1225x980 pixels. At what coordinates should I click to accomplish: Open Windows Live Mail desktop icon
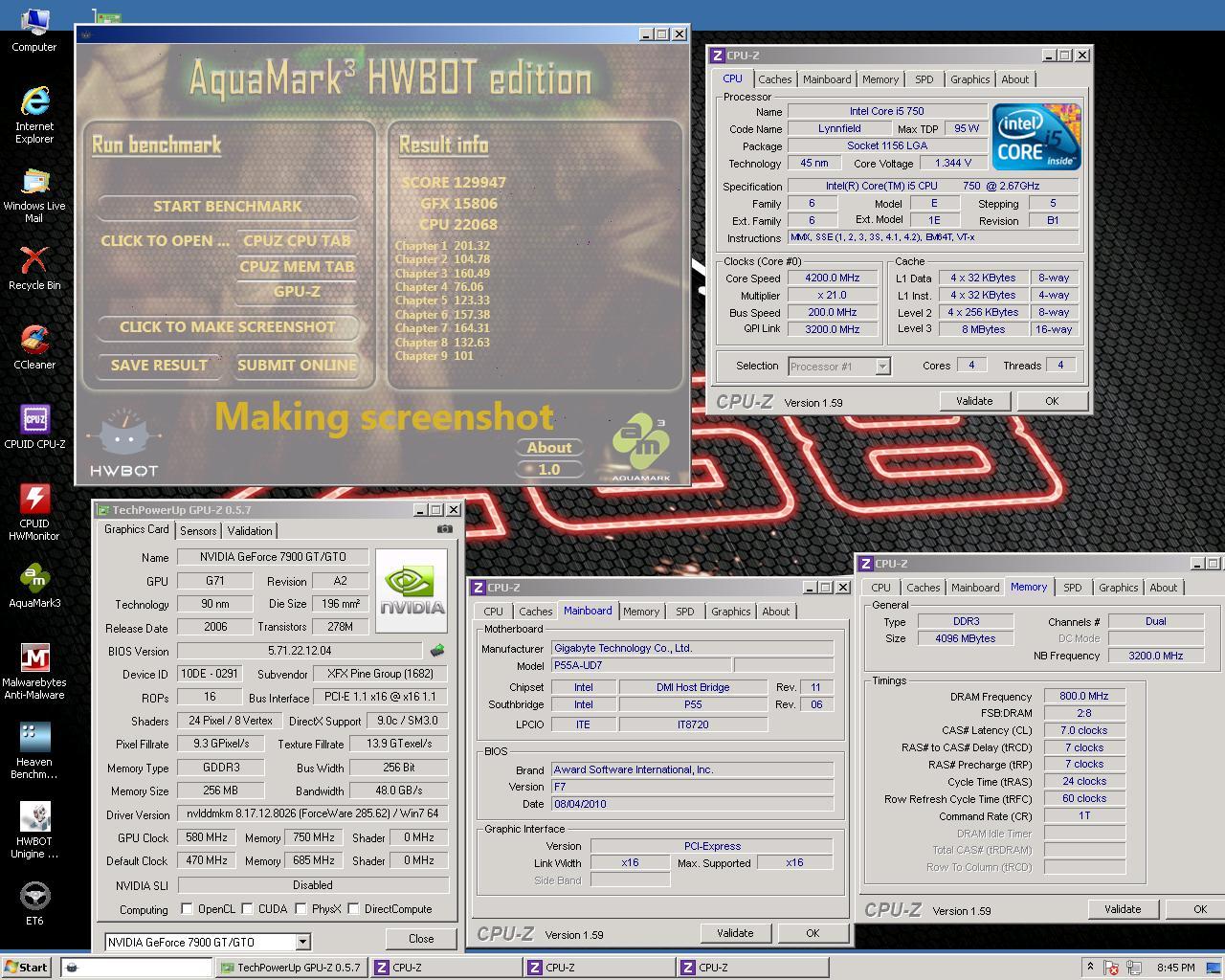click(x=34, y=195)
